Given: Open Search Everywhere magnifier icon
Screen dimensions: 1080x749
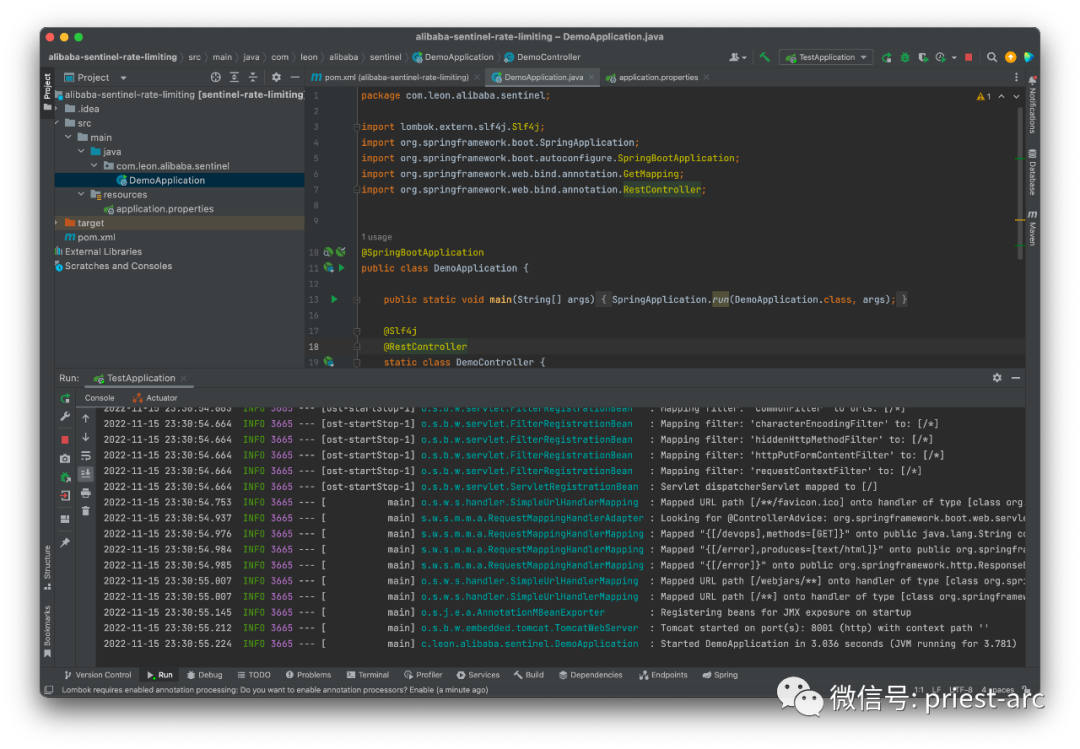Looking at the screenshot, I should [993, 57].
